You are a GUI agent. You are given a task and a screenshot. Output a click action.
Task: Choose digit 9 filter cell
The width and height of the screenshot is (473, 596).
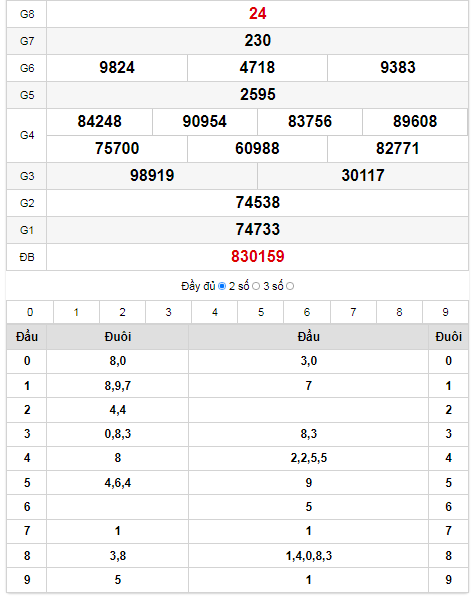pos(445,312)
